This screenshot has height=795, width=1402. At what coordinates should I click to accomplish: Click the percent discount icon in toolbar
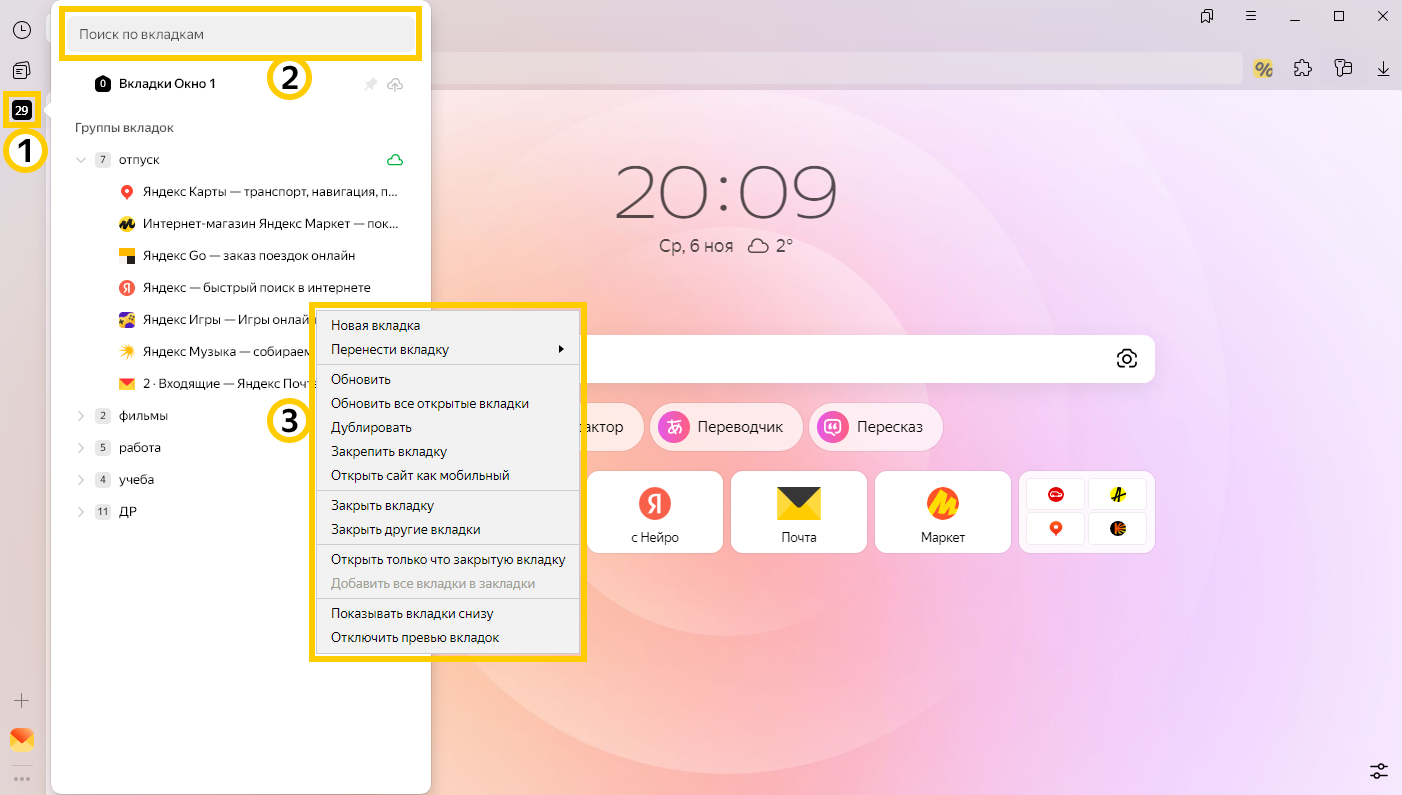coord(1263,68)
